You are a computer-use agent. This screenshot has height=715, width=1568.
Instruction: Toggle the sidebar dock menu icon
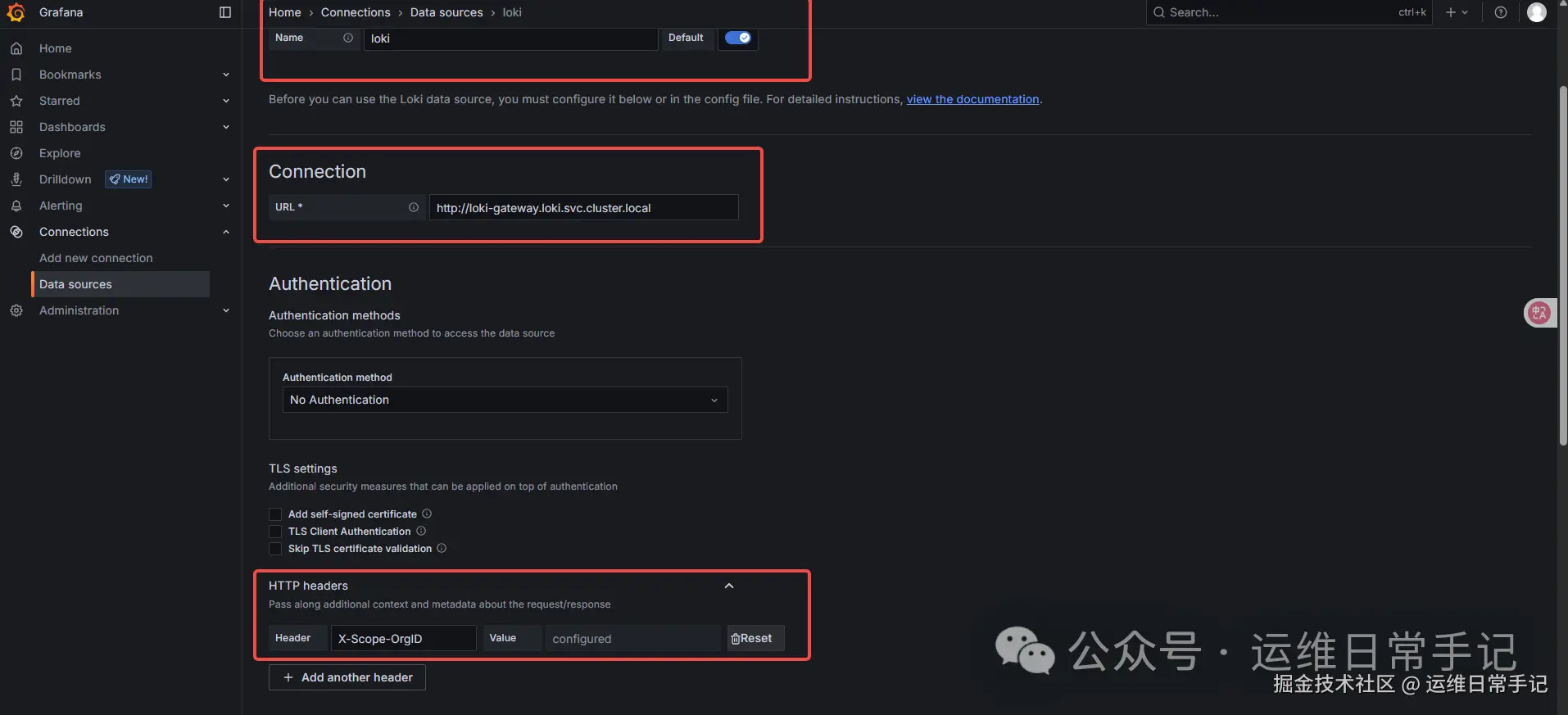225,12
